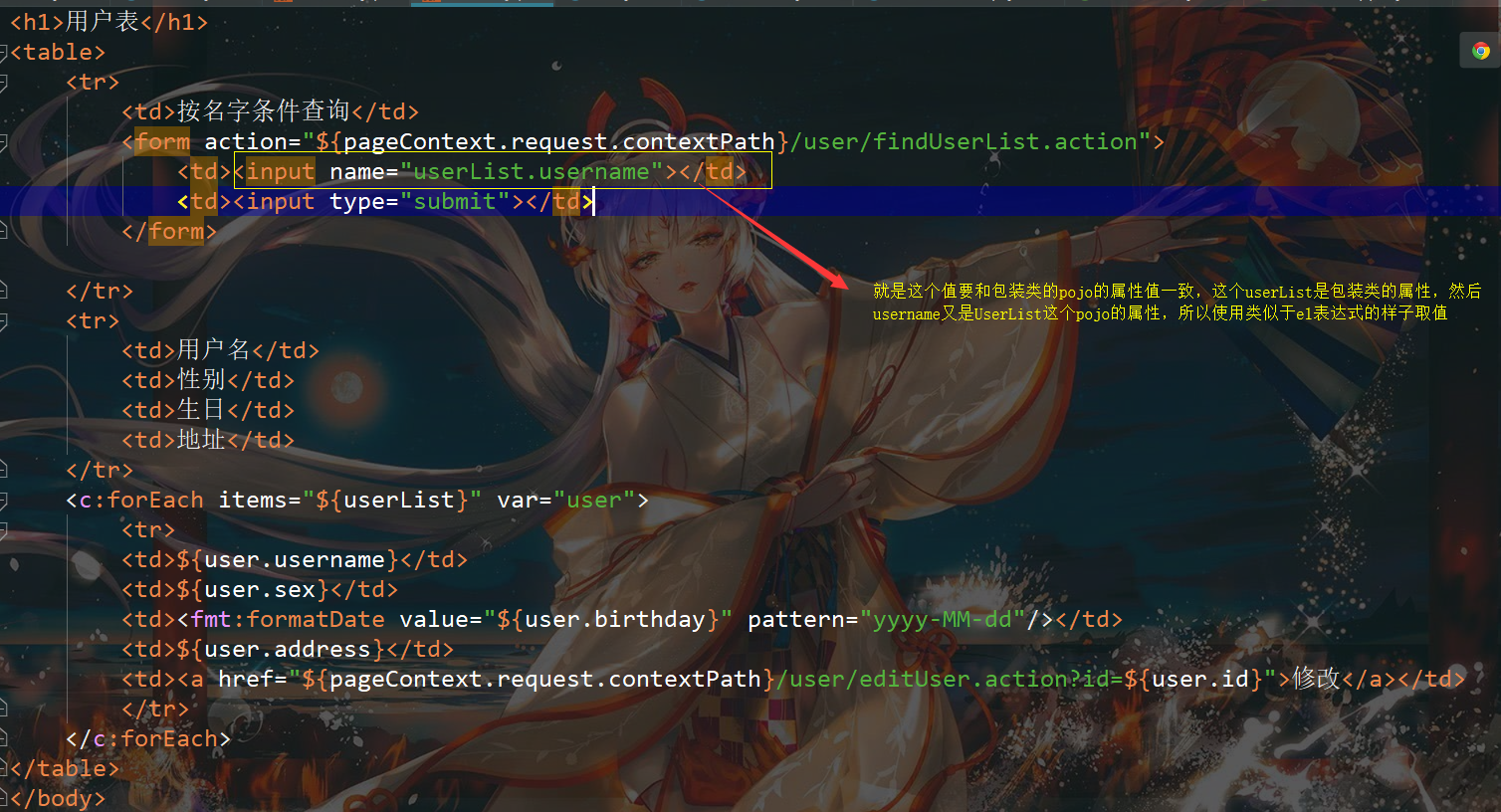Click the 按名字条件查询 cell text
The image size is (1501, 812).
click(x=264, y=111)
